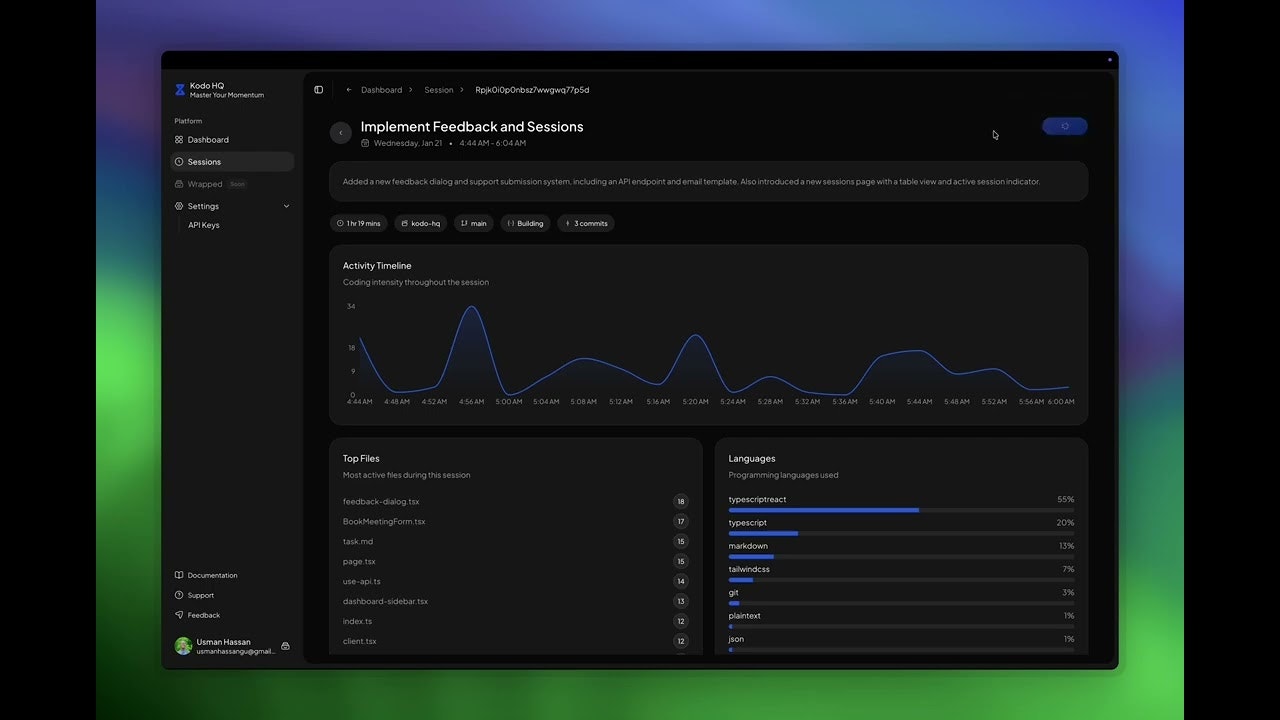Viewport: 1280px width, 720px height.
Task: Click the Dashboard breadcrumb link
Action: coord(381,90)
